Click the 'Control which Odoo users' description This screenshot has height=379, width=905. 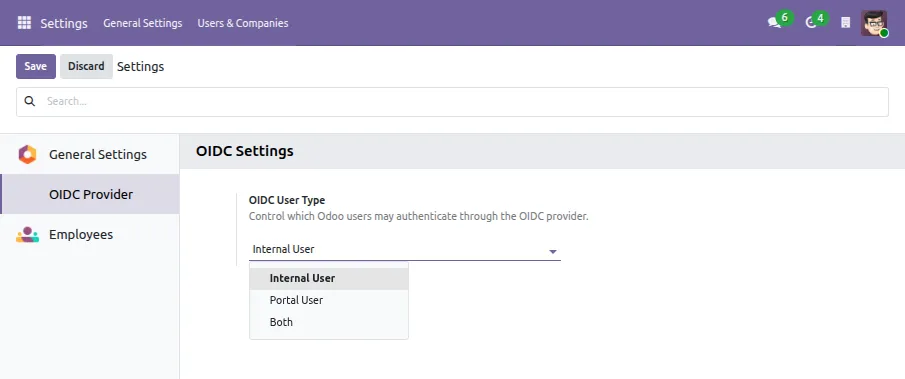click(x=418, y=217)
